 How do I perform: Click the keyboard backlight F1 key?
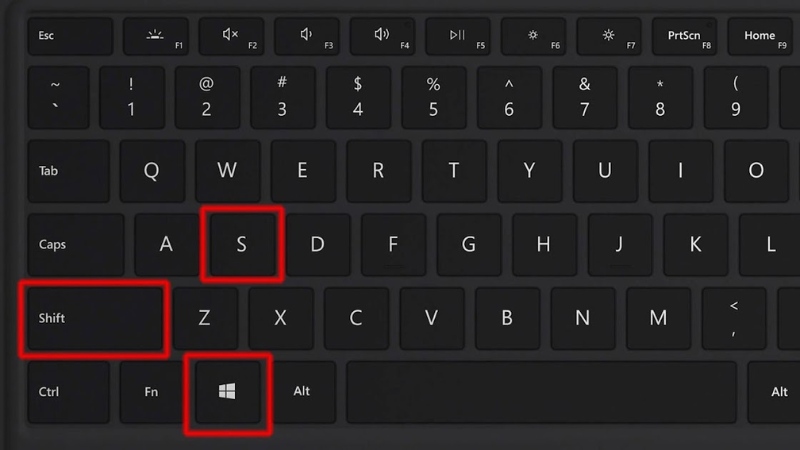pos(156,36)
